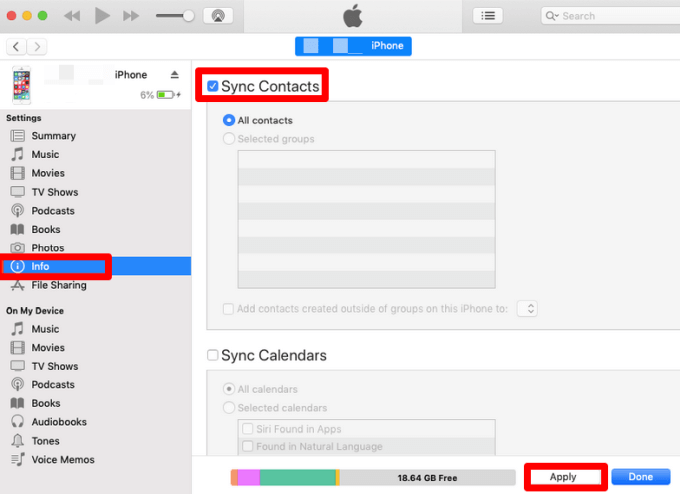Click the play button
The height and width of the screenshot is (494, 680).
click(x=102, y=16)
